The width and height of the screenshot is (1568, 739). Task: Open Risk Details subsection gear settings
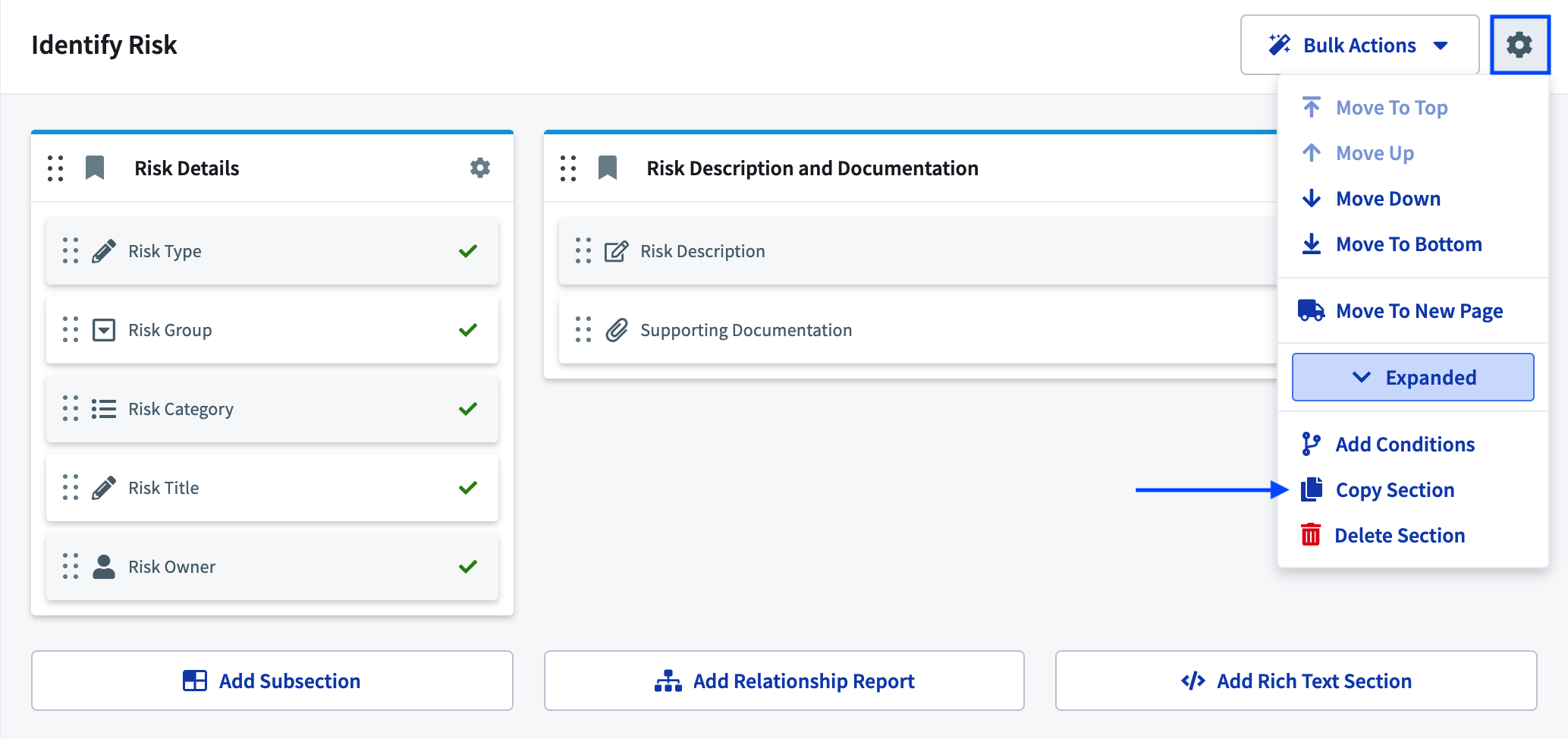tap(479, 168)
